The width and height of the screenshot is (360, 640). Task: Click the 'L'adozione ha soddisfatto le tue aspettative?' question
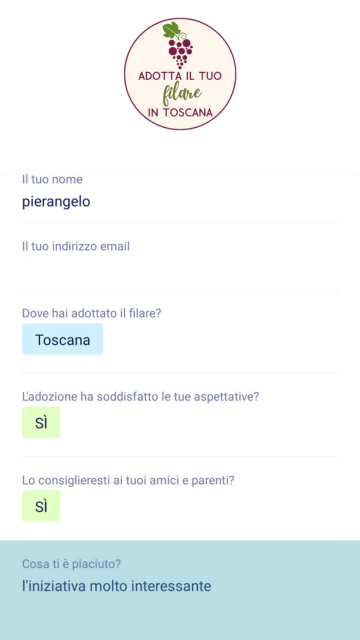(140, 397)
